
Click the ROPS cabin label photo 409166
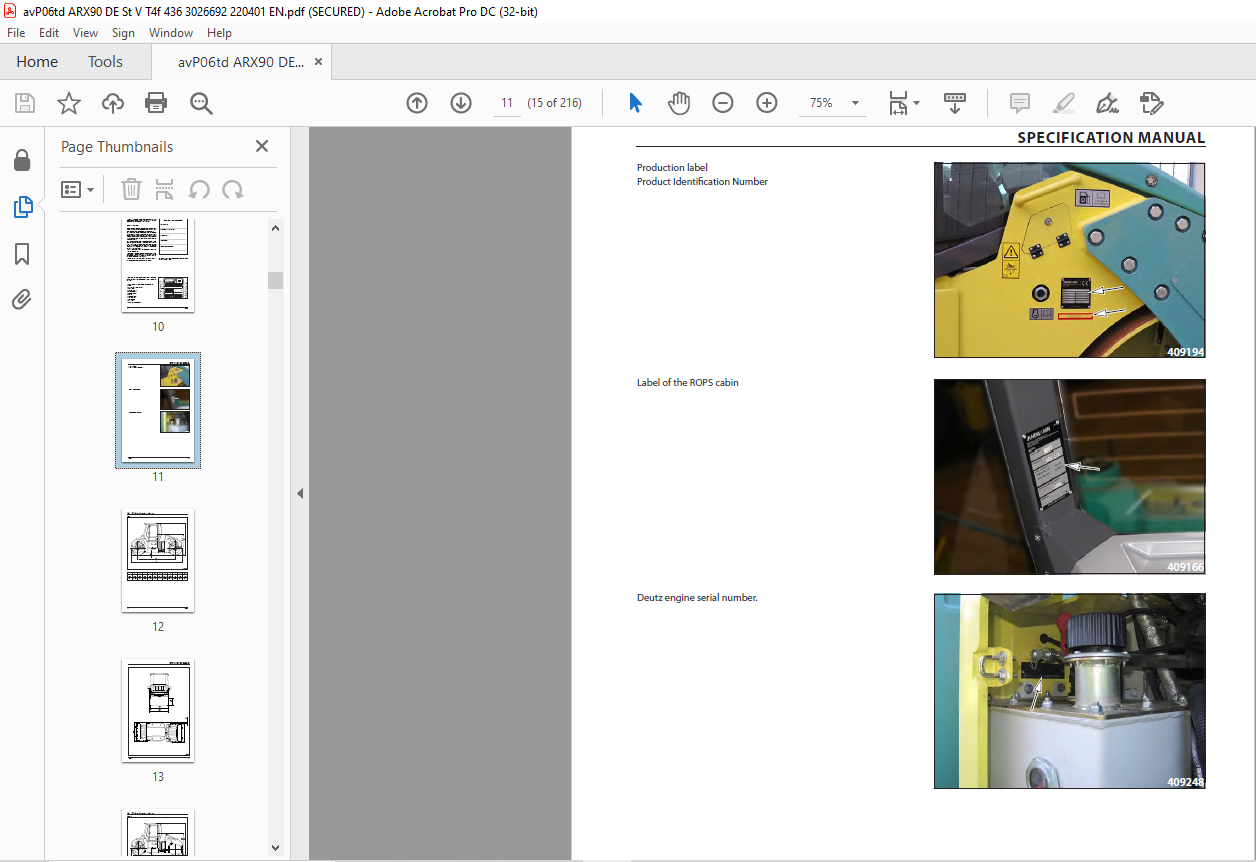point(1070,477)
